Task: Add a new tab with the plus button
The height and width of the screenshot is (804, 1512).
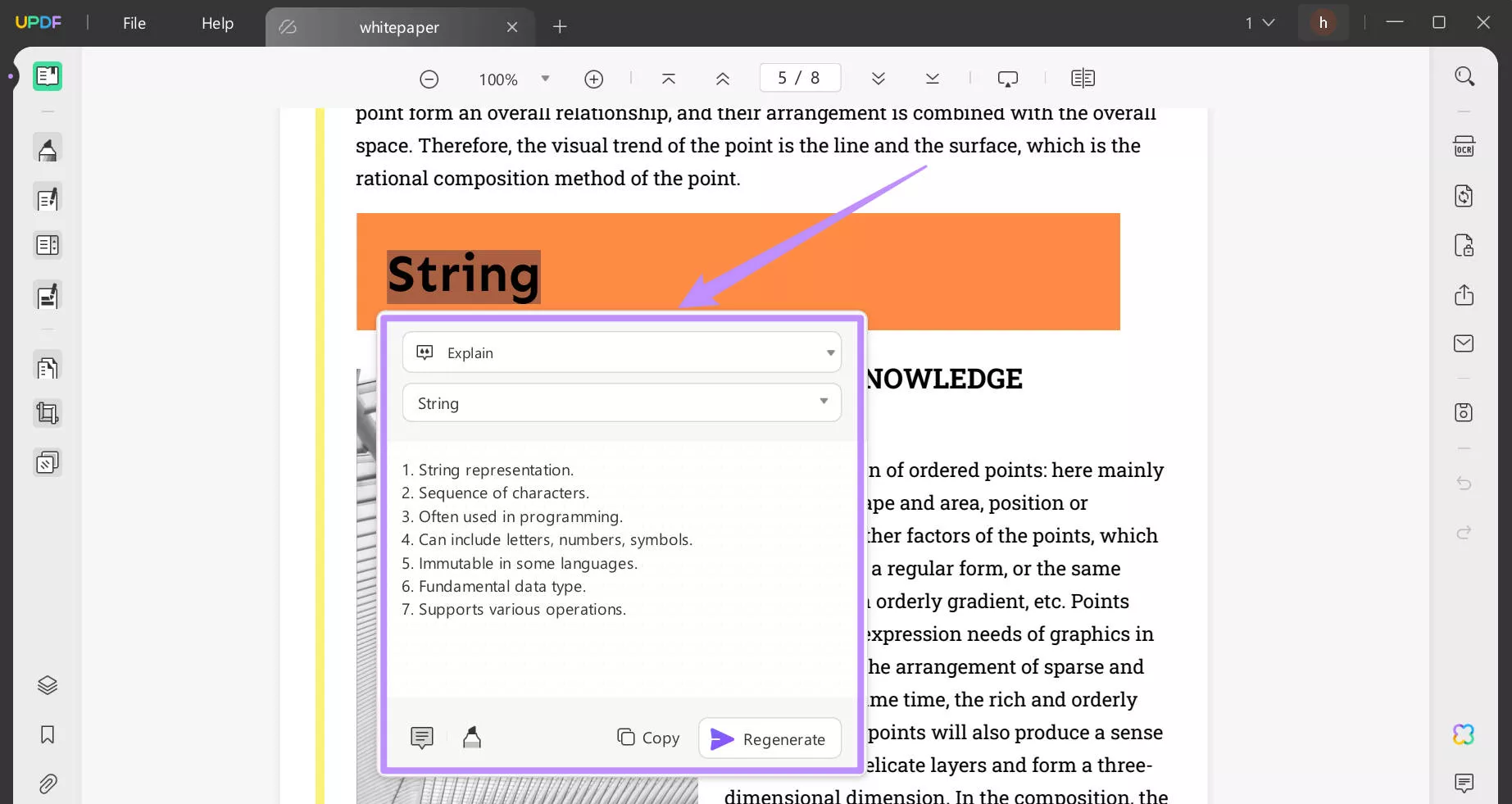Action: tap(560, 27)
